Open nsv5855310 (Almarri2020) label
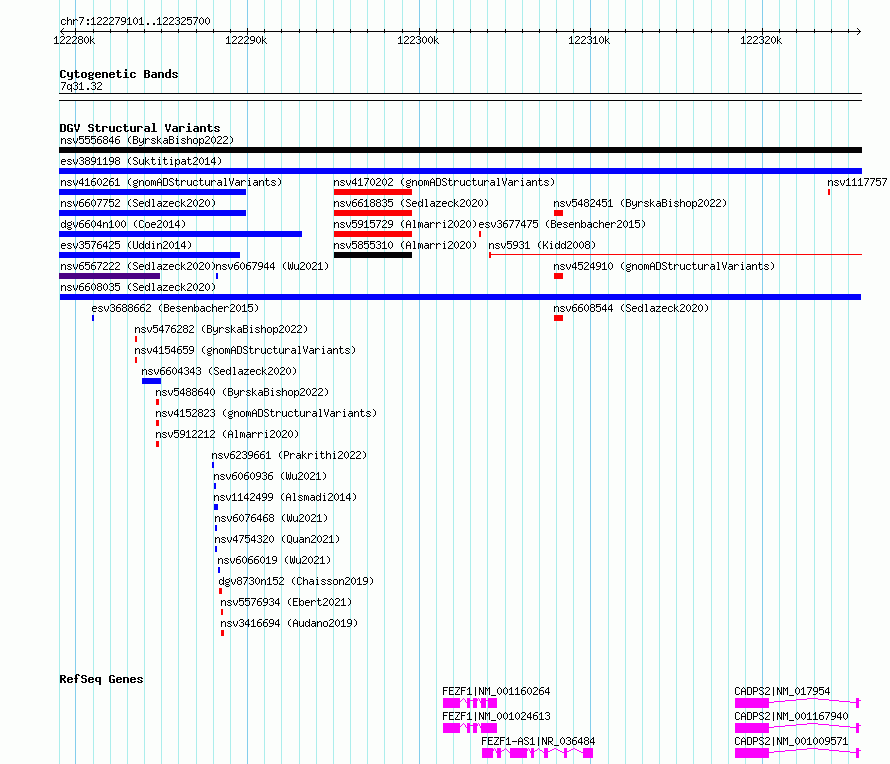The height and width of the screenshot is (764, 890). point(405,245)
